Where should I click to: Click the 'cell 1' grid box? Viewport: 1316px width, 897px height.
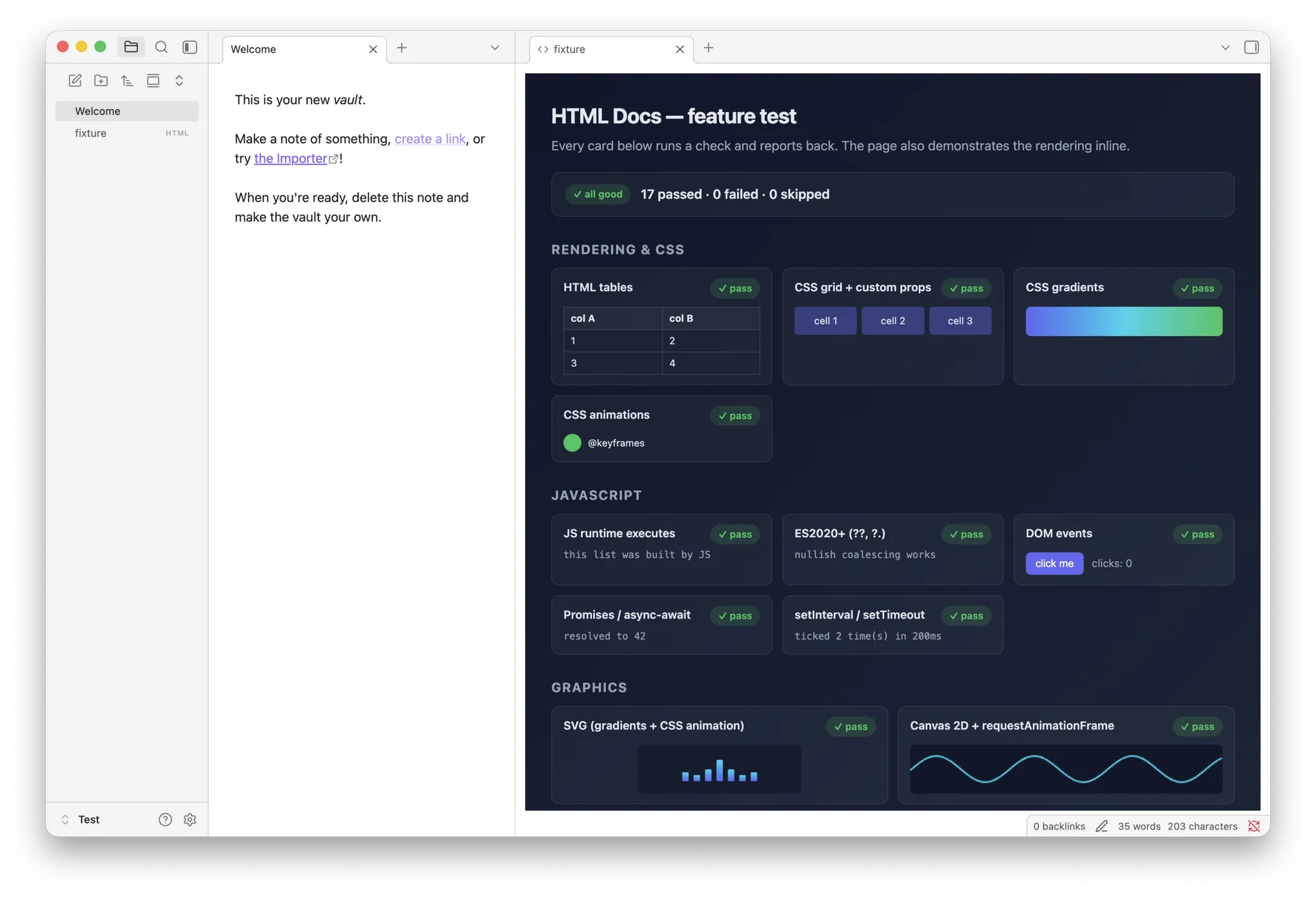[825, 321]
